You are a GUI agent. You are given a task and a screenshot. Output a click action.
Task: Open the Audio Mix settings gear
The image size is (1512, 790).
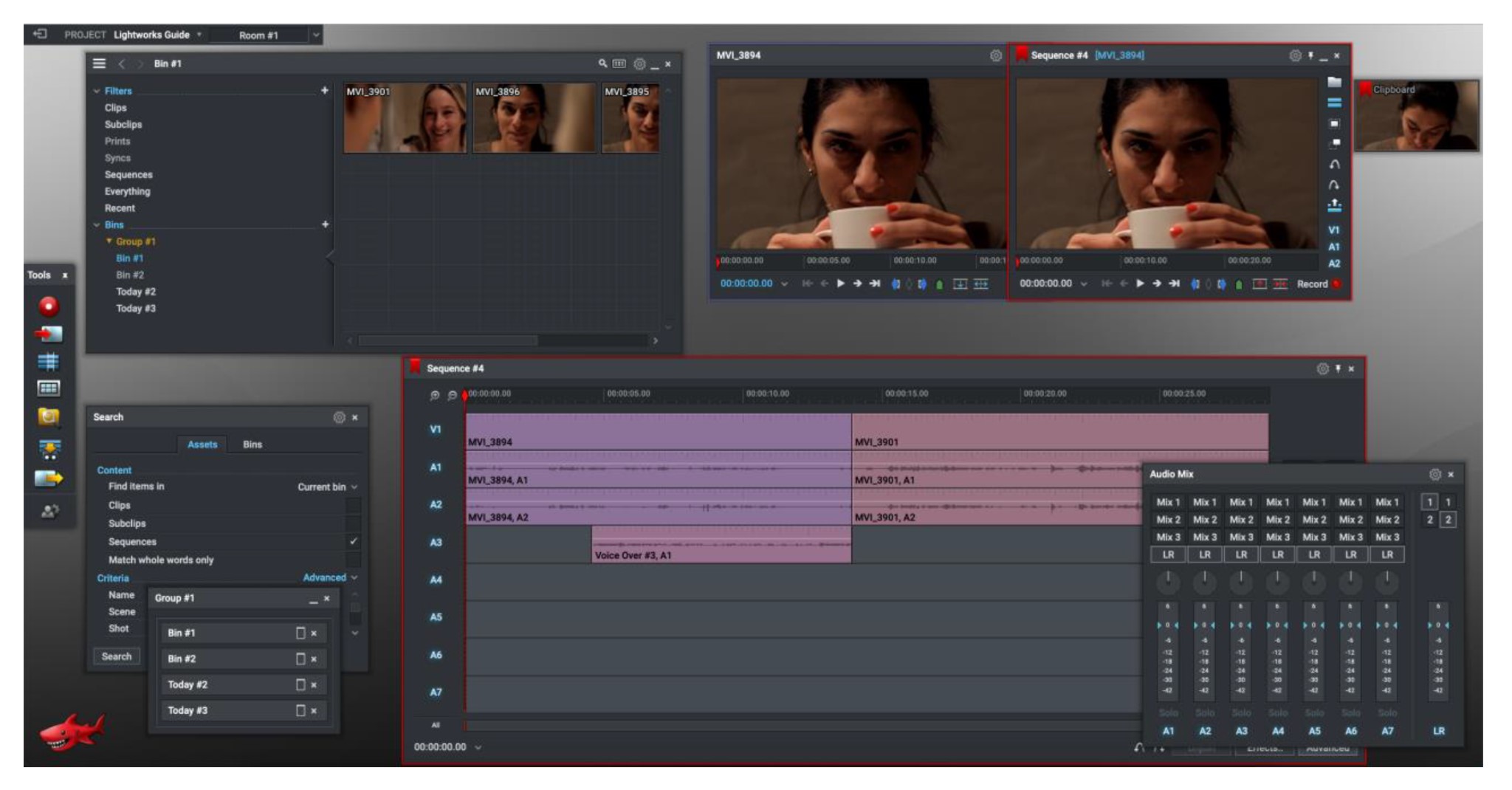(1434, 474)
